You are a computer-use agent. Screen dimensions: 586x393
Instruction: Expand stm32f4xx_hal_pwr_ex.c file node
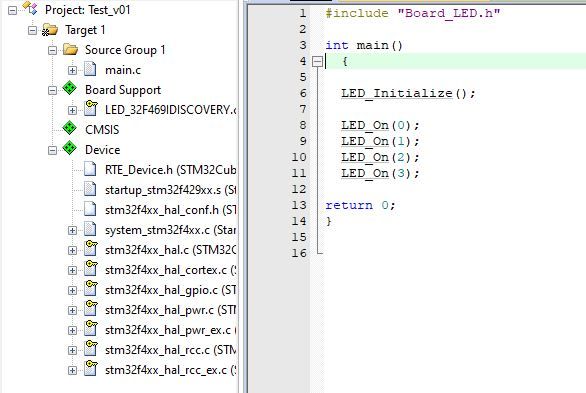tap(73, 331)
